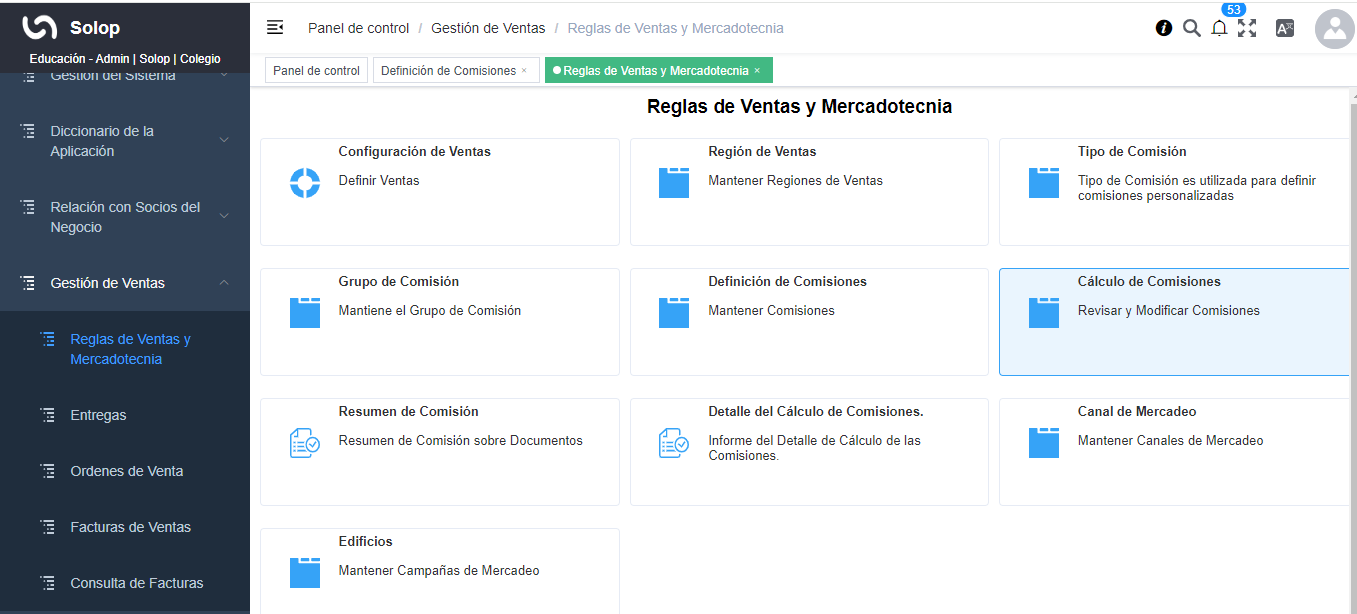Screen dimensions: 1357x614
Task: Open the user avatar profile menu
Action: [x=1334, y=29]
